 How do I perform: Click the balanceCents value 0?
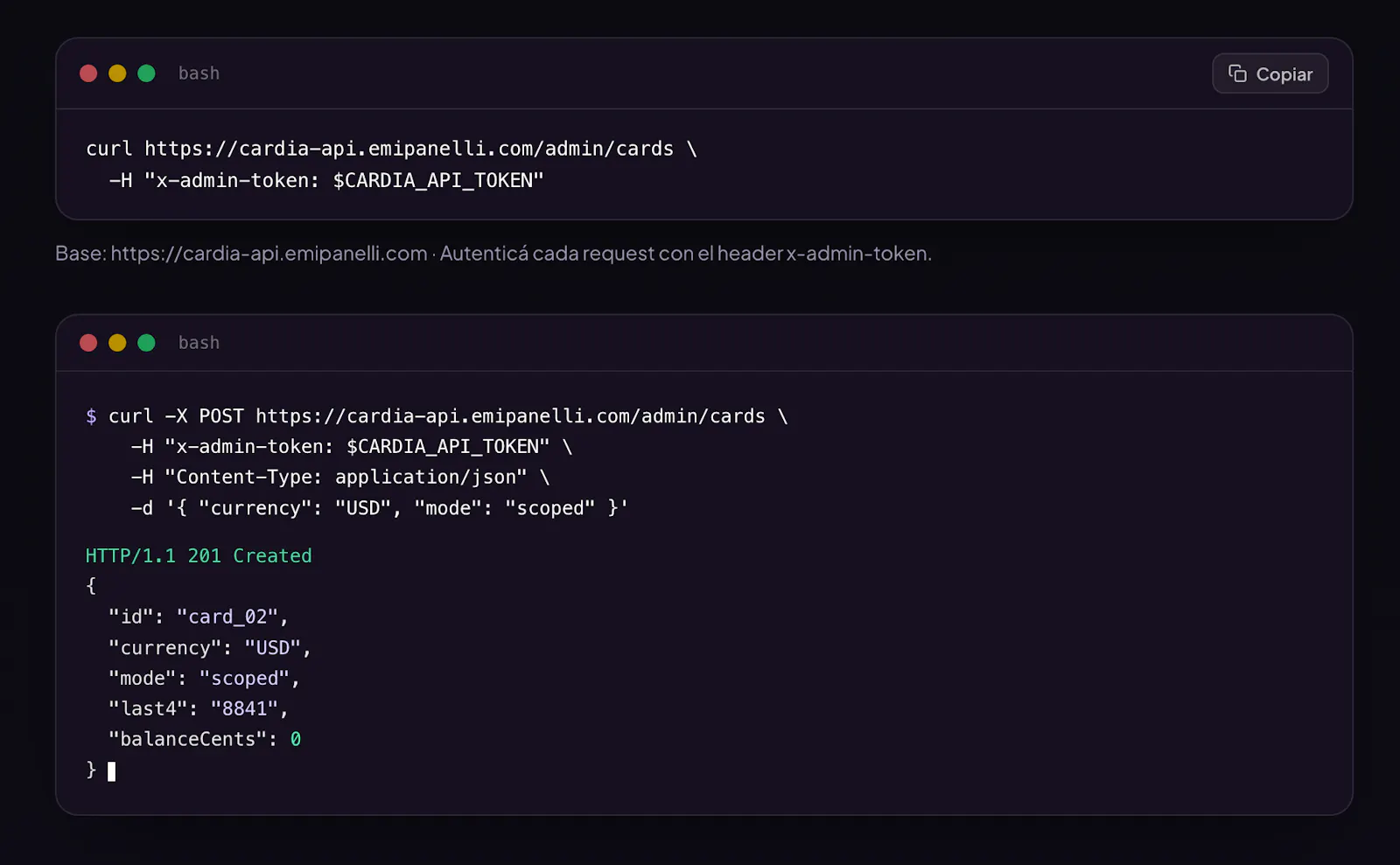[x=296, y=740]
